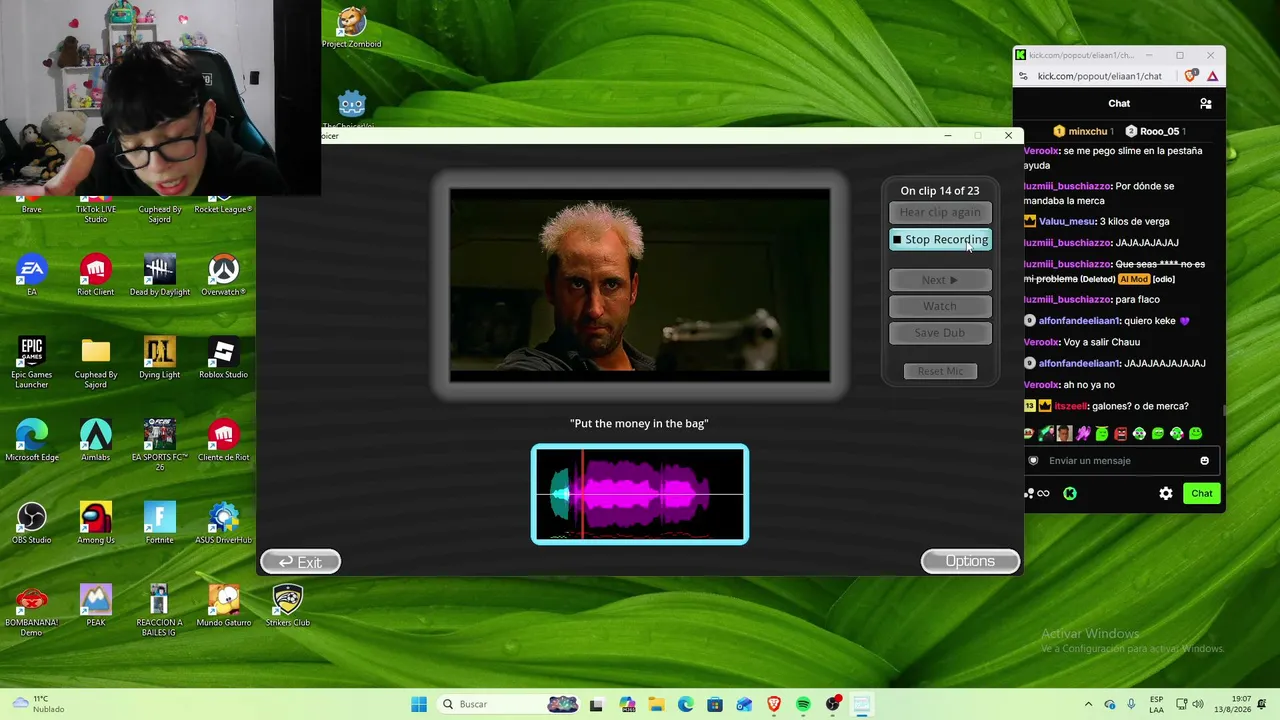
Task: Show hidden system tray icons
Action: coord(1089,704)
